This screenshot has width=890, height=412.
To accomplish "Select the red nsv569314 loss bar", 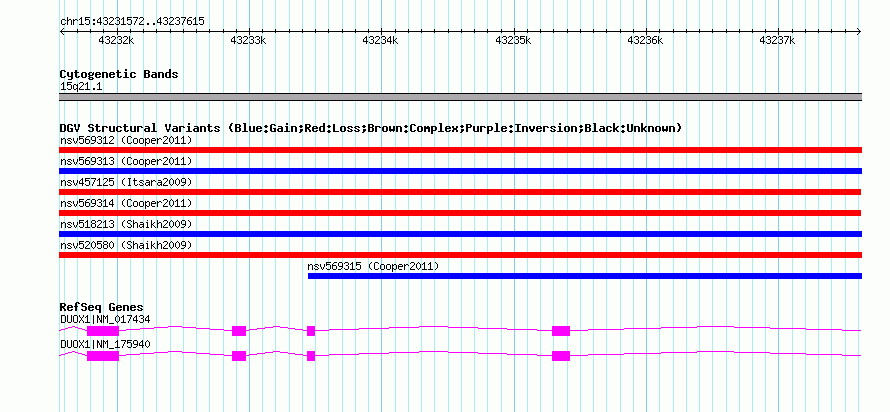I will click(460, 213).
